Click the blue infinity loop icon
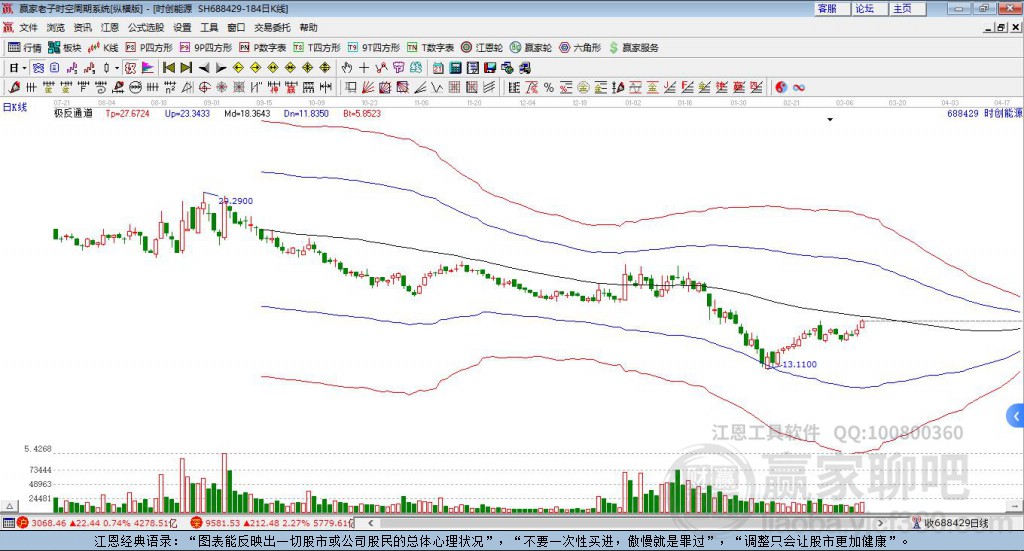 (x=799, y=87)
